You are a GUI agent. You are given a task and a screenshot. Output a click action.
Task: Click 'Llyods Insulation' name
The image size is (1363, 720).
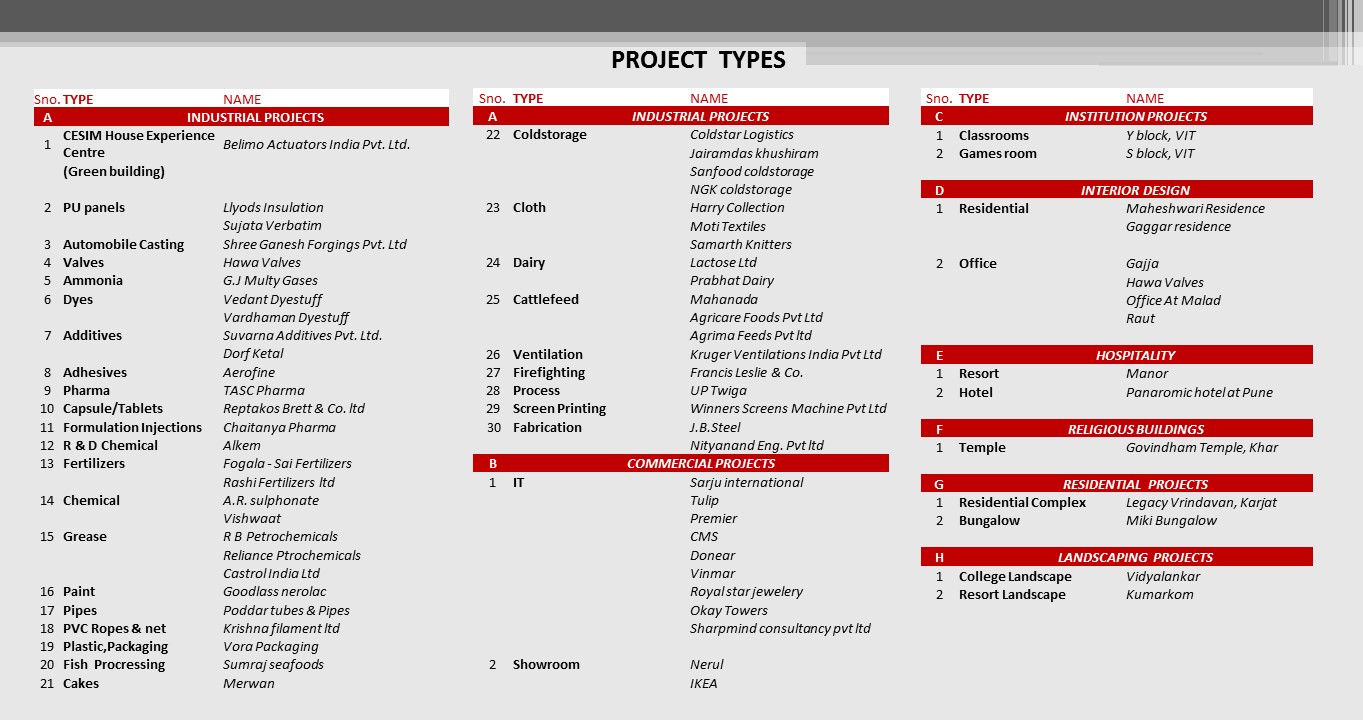pos(273,208)
